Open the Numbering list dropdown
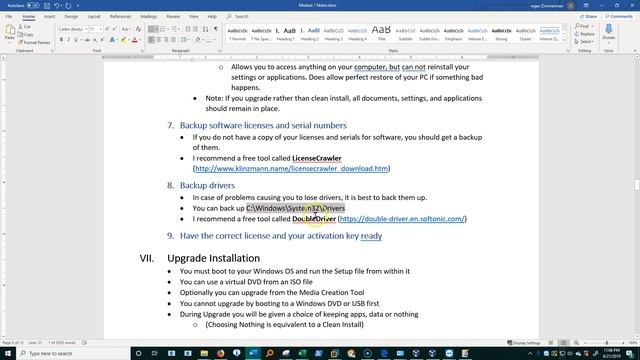The width and height of the screenshot is (640, 360). [167, 29]
